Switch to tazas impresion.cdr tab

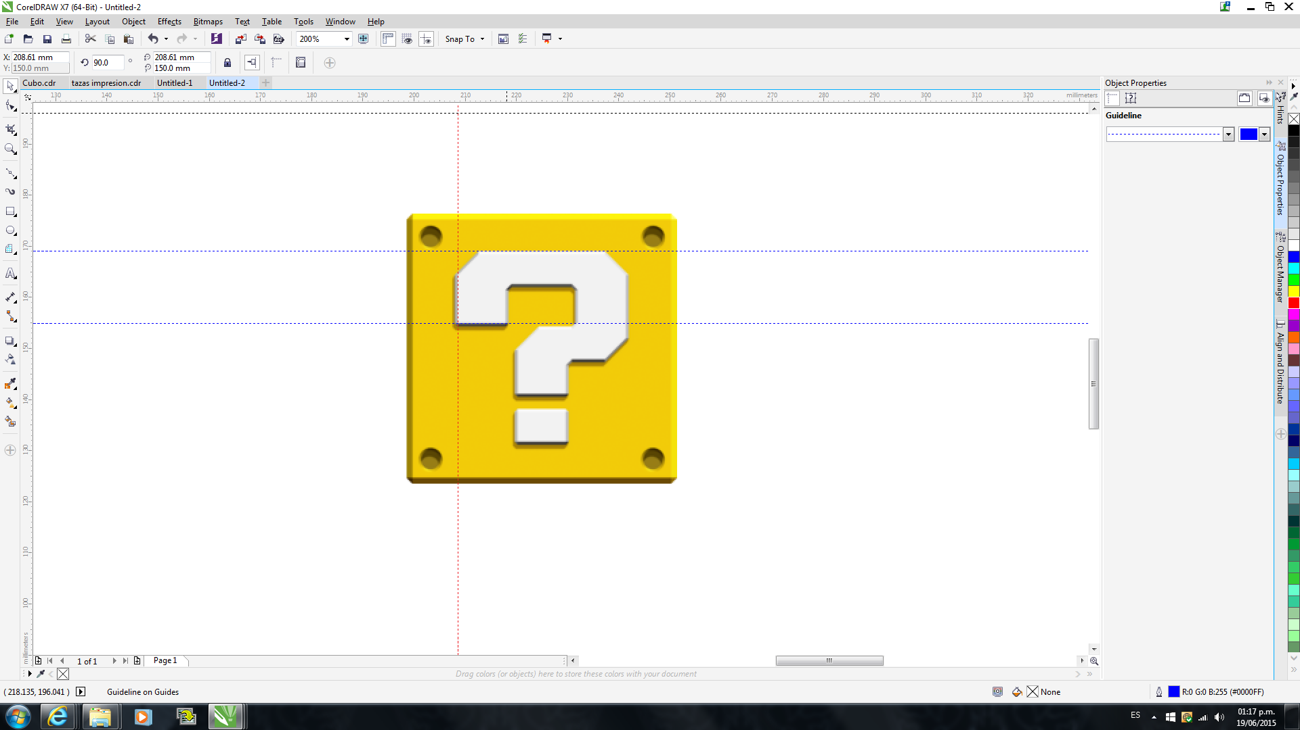[x=106, y=83]
